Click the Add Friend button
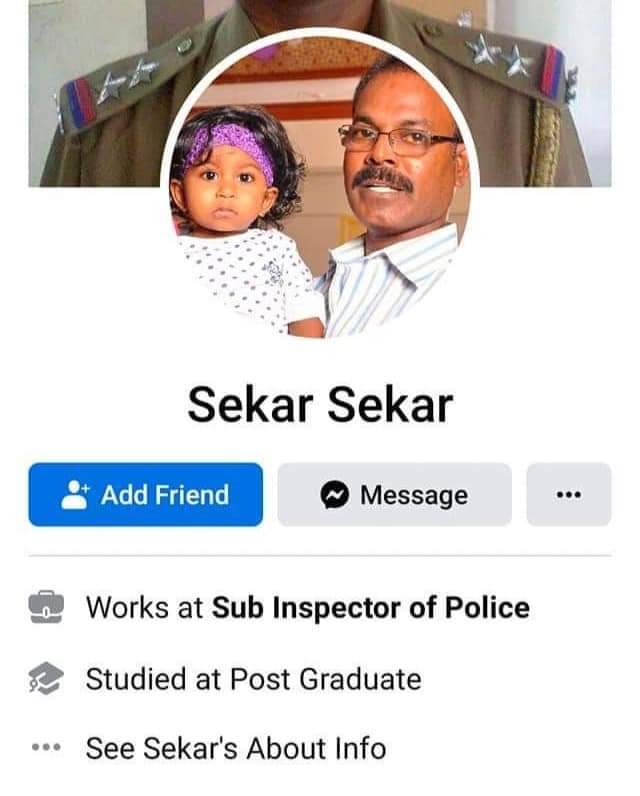Screen dimensions: 640x796 coord(146,494)
